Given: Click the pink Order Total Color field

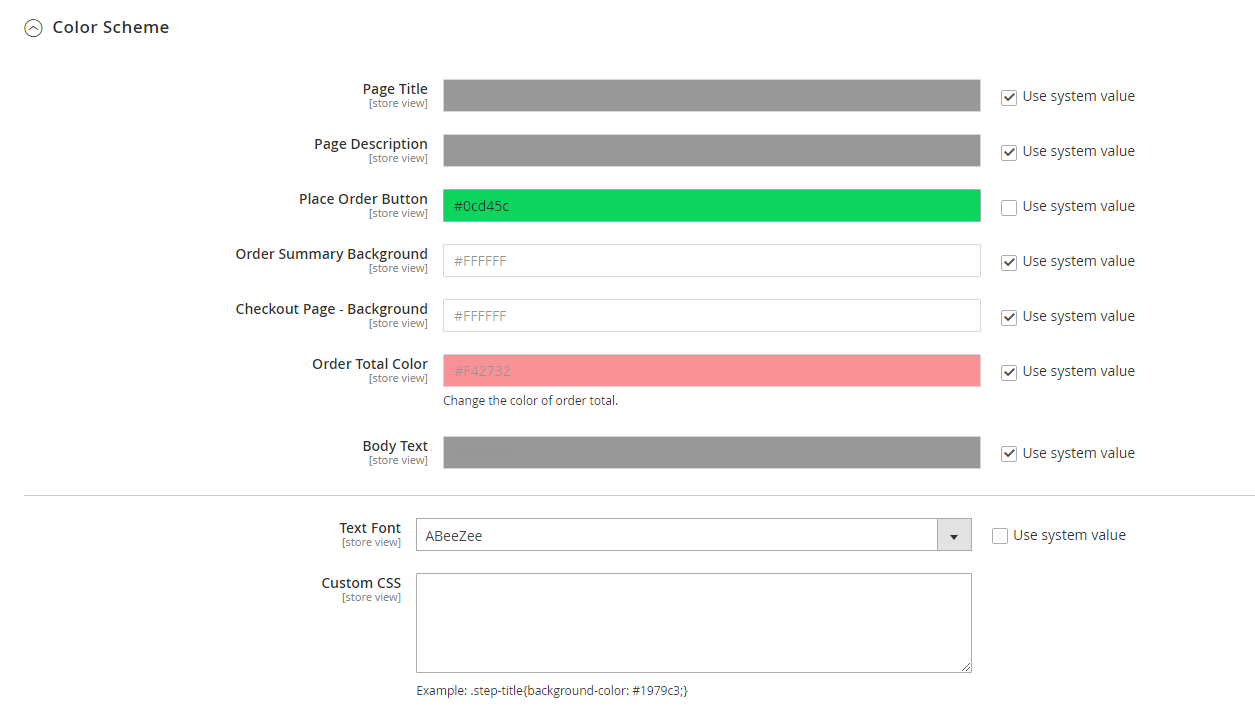Looking at the screenshot, I should pos(711,371).
